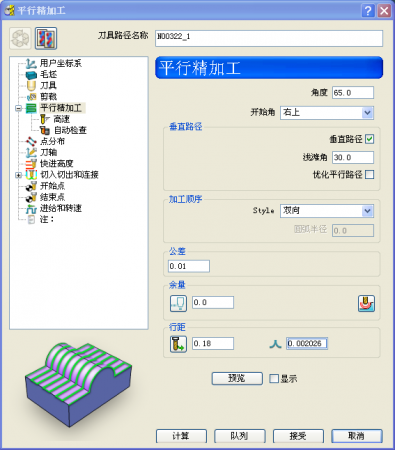Select the 刀轴 tool axis icon
This screenshot has width=395, height=450.
(31, 152)
